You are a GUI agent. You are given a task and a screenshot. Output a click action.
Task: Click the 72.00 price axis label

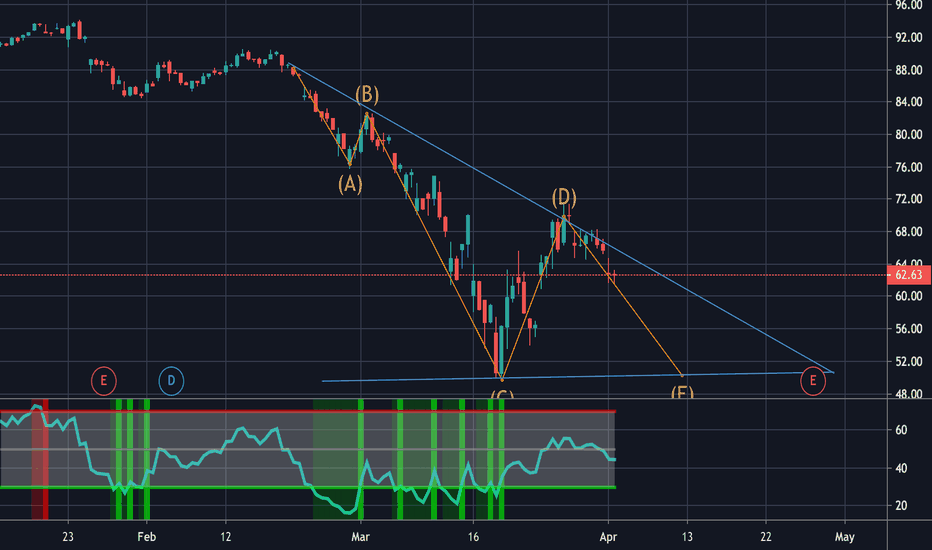909,199
